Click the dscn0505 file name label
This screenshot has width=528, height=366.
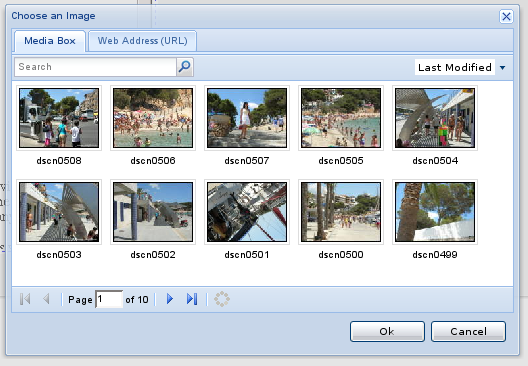[x=341, y=161]
